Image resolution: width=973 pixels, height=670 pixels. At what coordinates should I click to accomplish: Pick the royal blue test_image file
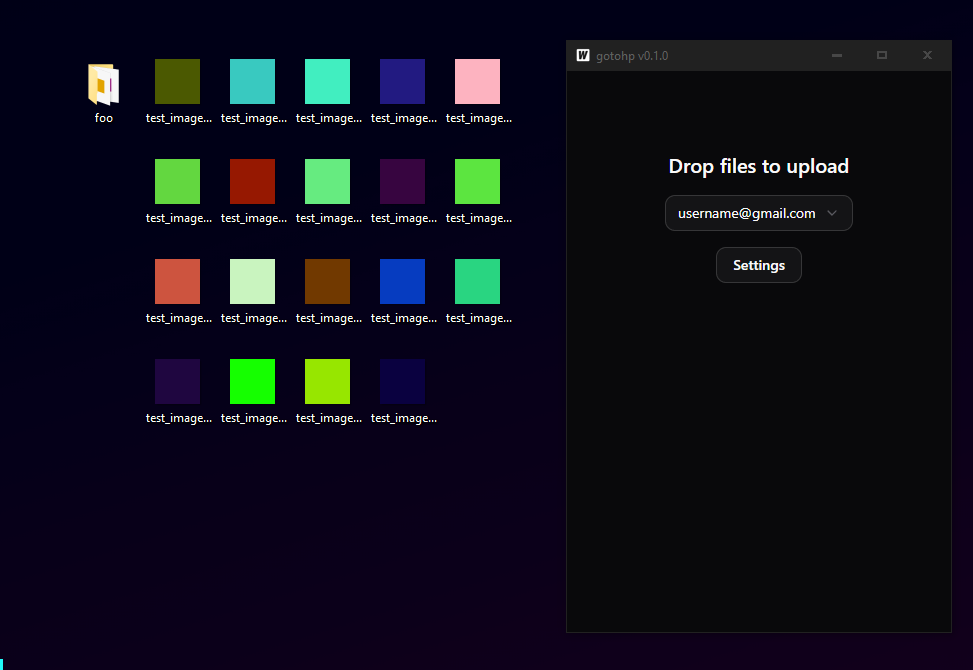coord(402,282)
